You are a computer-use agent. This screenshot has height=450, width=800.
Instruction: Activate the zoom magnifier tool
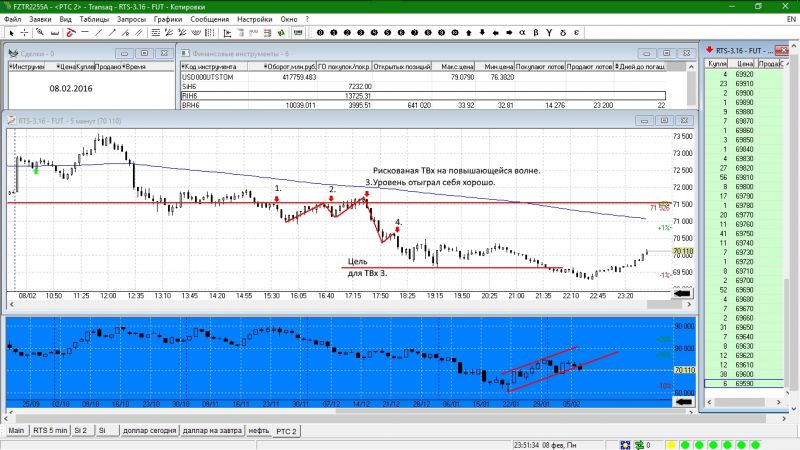coord(40,33)
